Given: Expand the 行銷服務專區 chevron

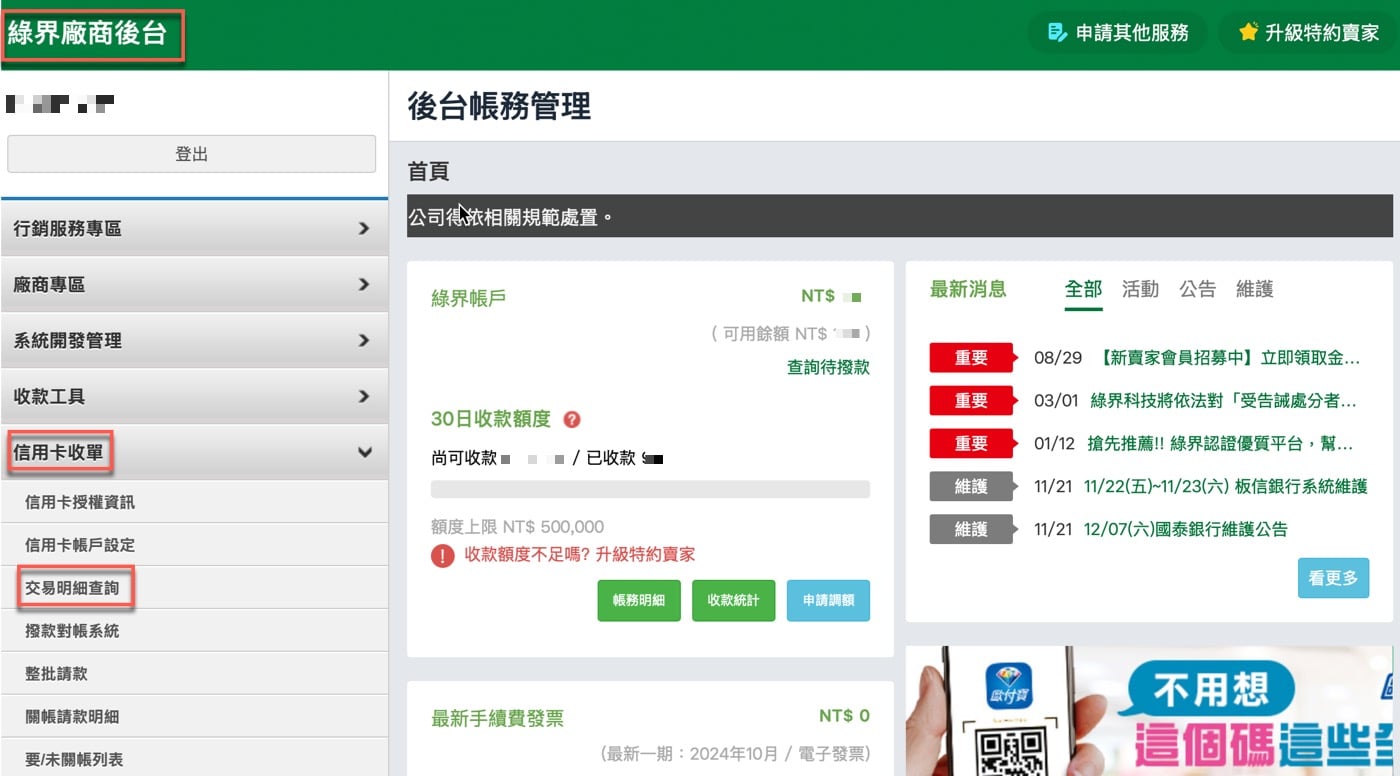Looking at the screenshot, I should tap(364, 229).
